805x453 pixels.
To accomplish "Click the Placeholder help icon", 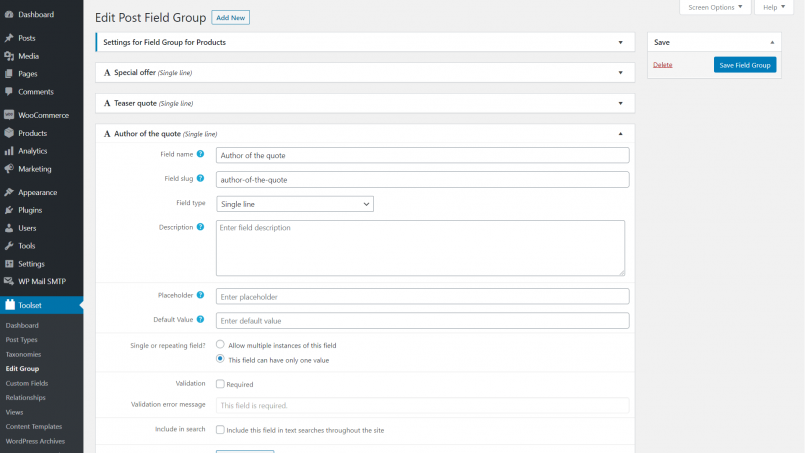I will [x=200, y=295].
